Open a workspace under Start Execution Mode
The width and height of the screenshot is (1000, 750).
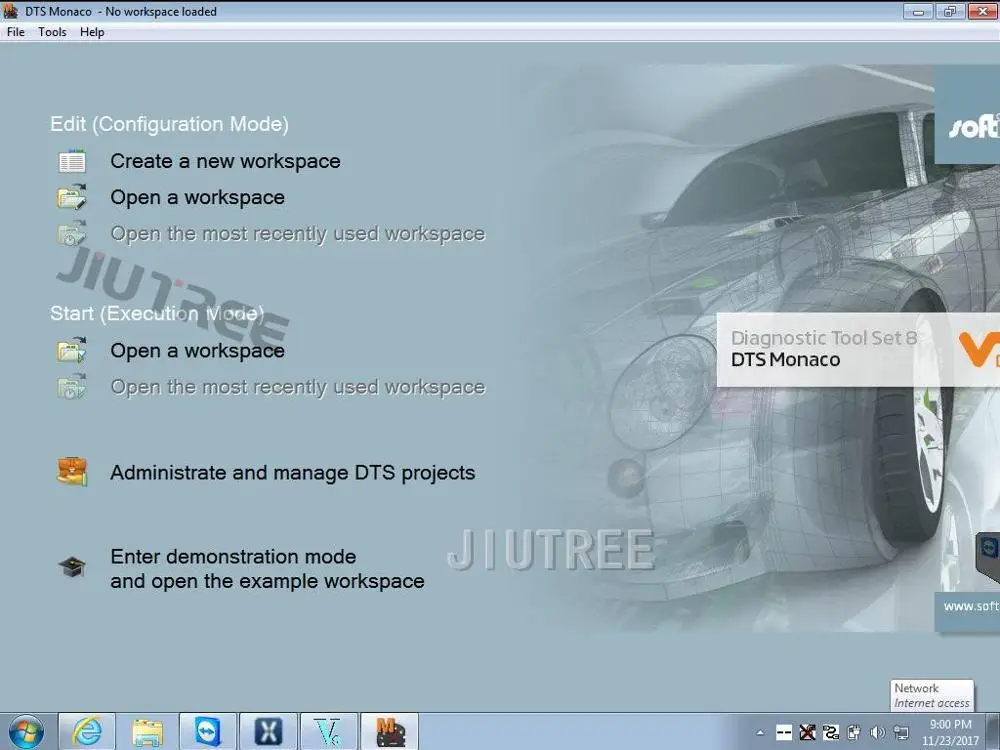click(198, 351)
